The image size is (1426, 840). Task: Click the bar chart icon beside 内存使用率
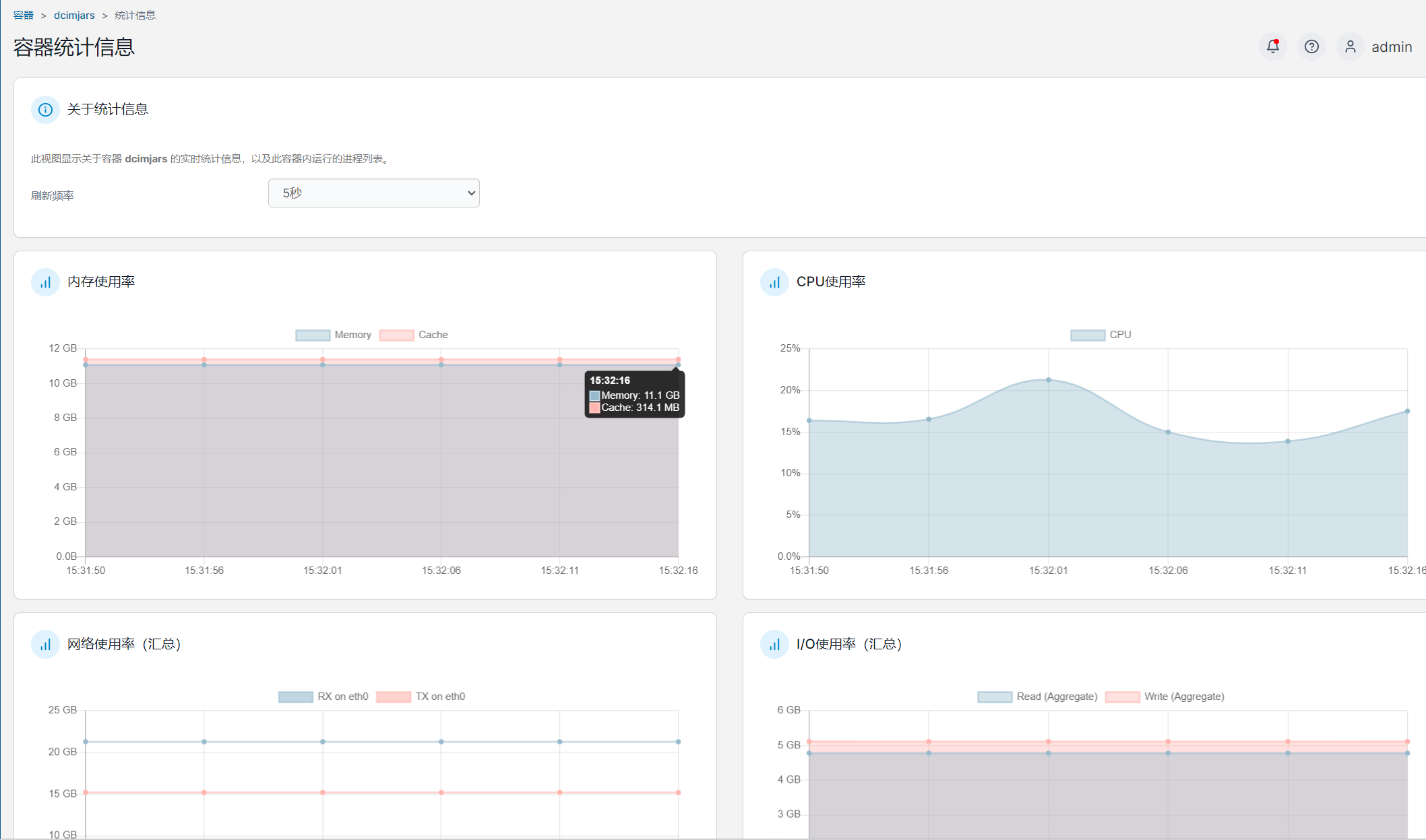click(x=45, y=282)
